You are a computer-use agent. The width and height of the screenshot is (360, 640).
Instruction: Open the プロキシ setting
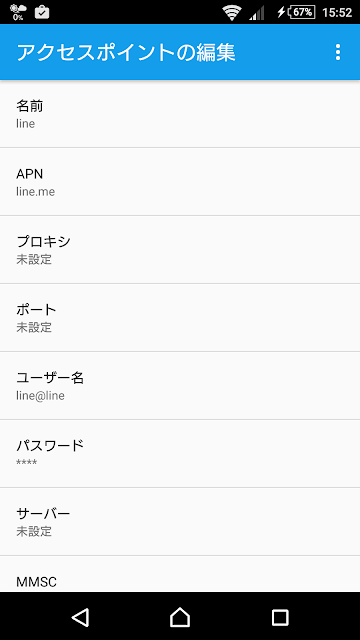180,249
